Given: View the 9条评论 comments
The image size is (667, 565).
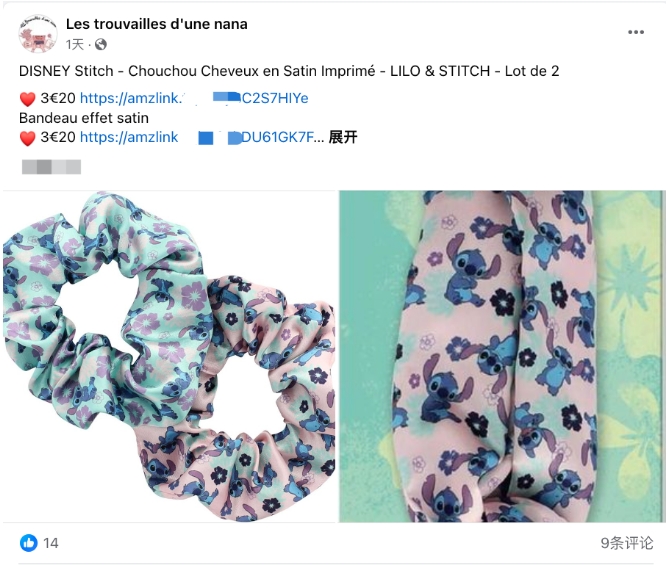Looking at the screenshot, I should click(626, 543).
